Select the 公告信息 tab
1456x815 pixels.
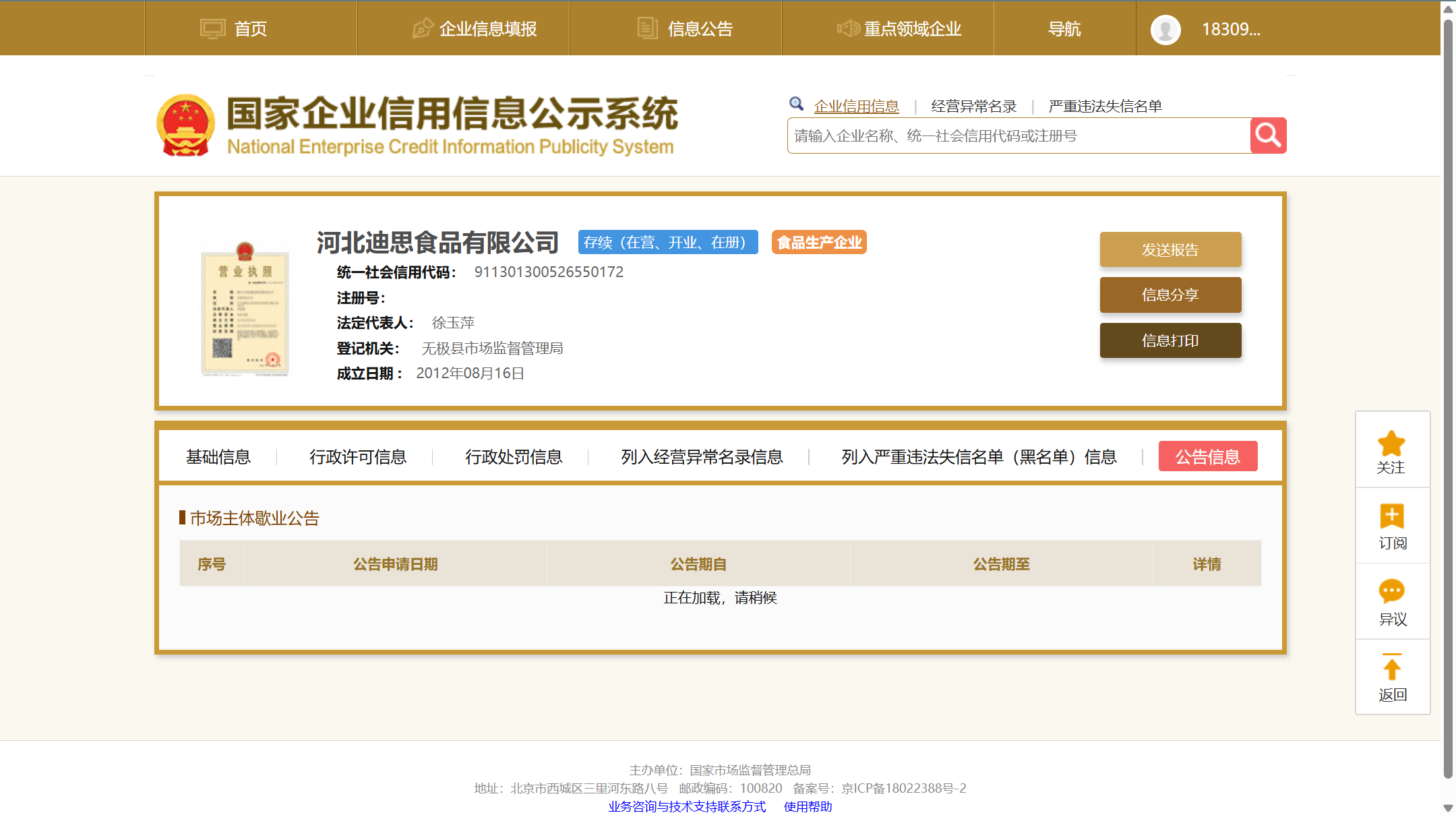click(x=1208, y=456)
